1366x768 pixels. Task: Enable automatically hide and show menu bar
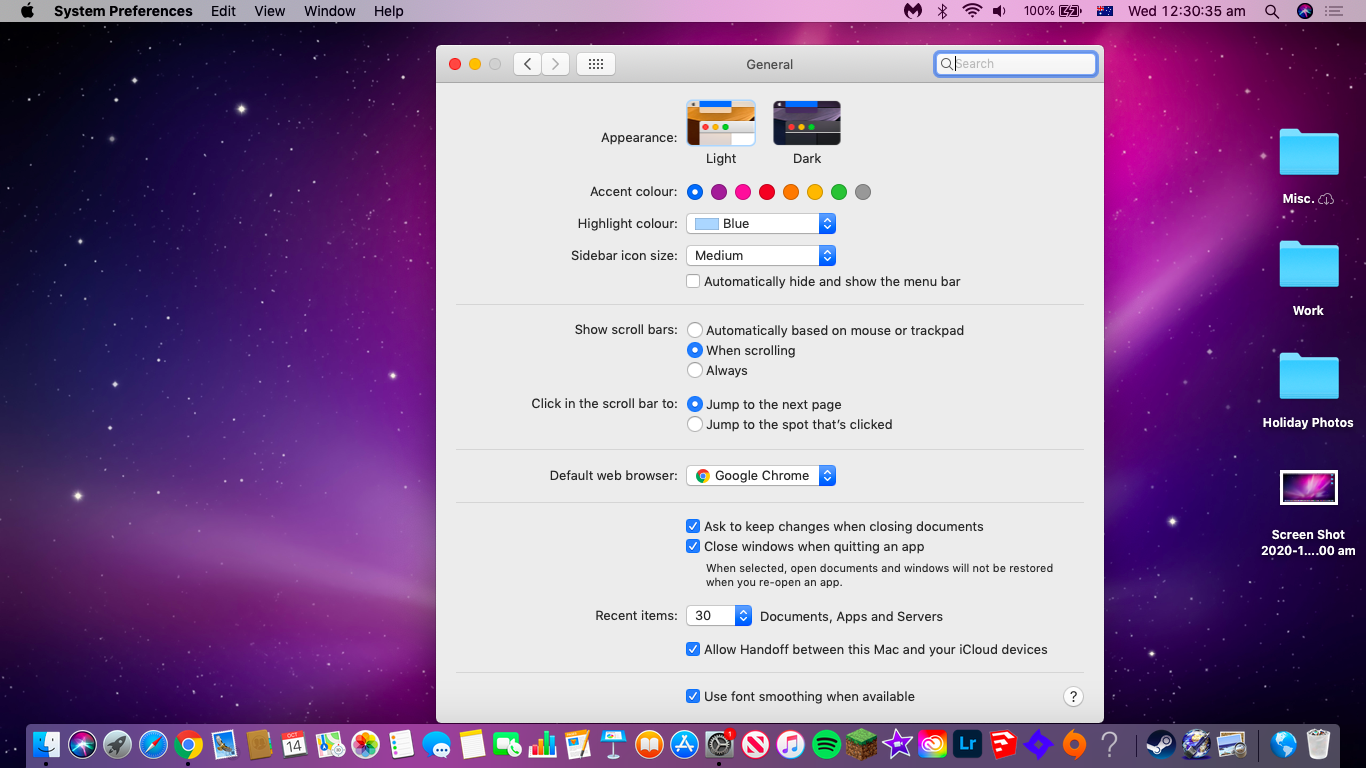click(693, 282)
